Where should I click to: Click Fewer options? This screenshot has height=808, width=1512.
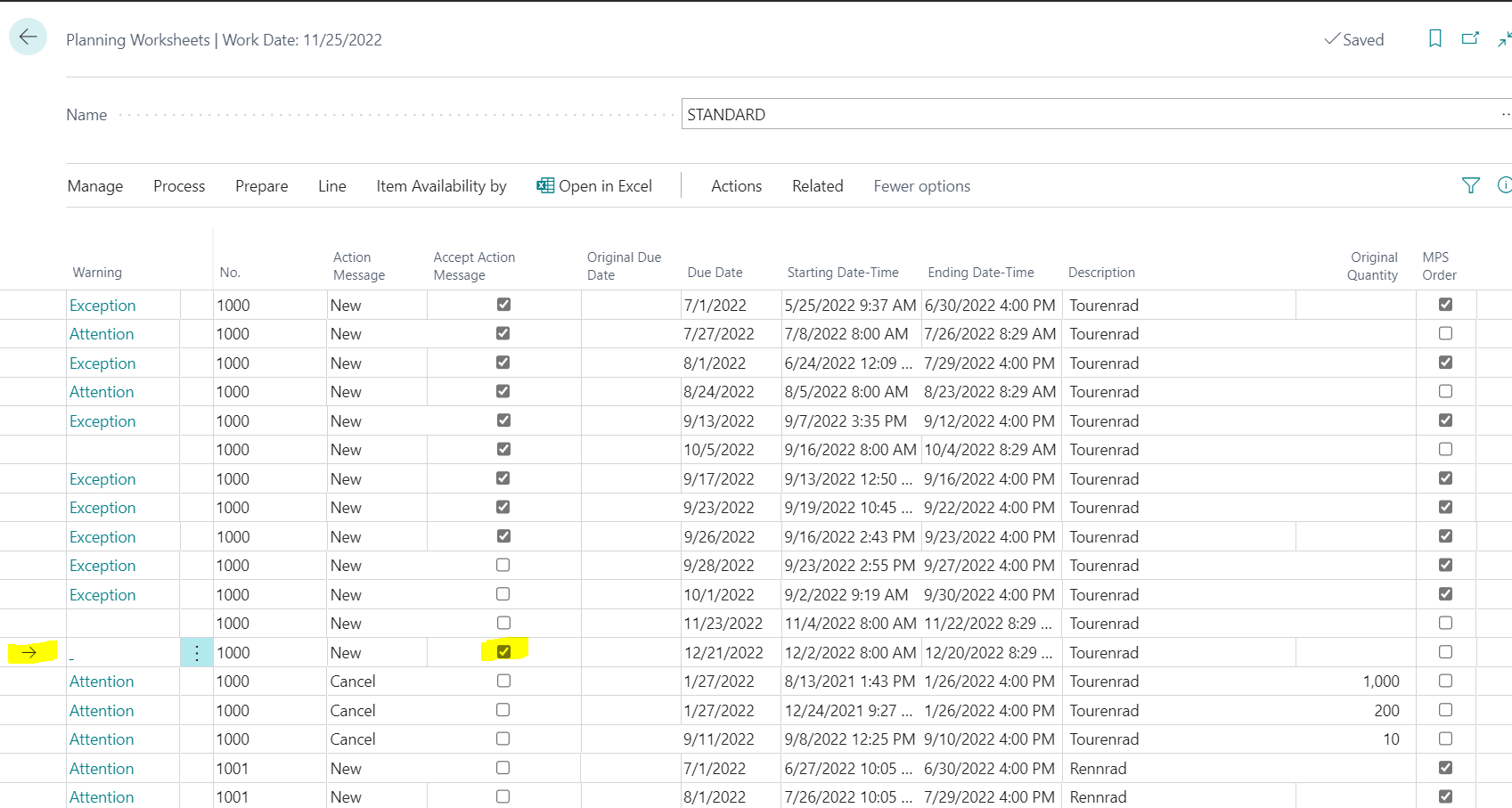(x=921, y=186)
